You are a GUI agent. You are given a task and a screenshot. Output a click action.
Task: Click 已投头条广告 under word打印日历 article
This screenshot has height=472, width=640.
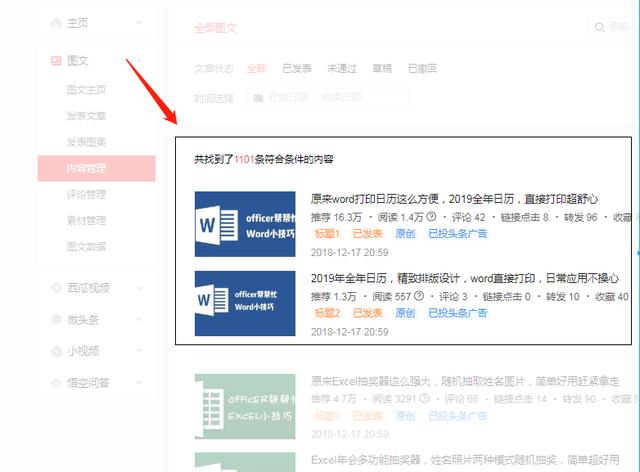458,234
